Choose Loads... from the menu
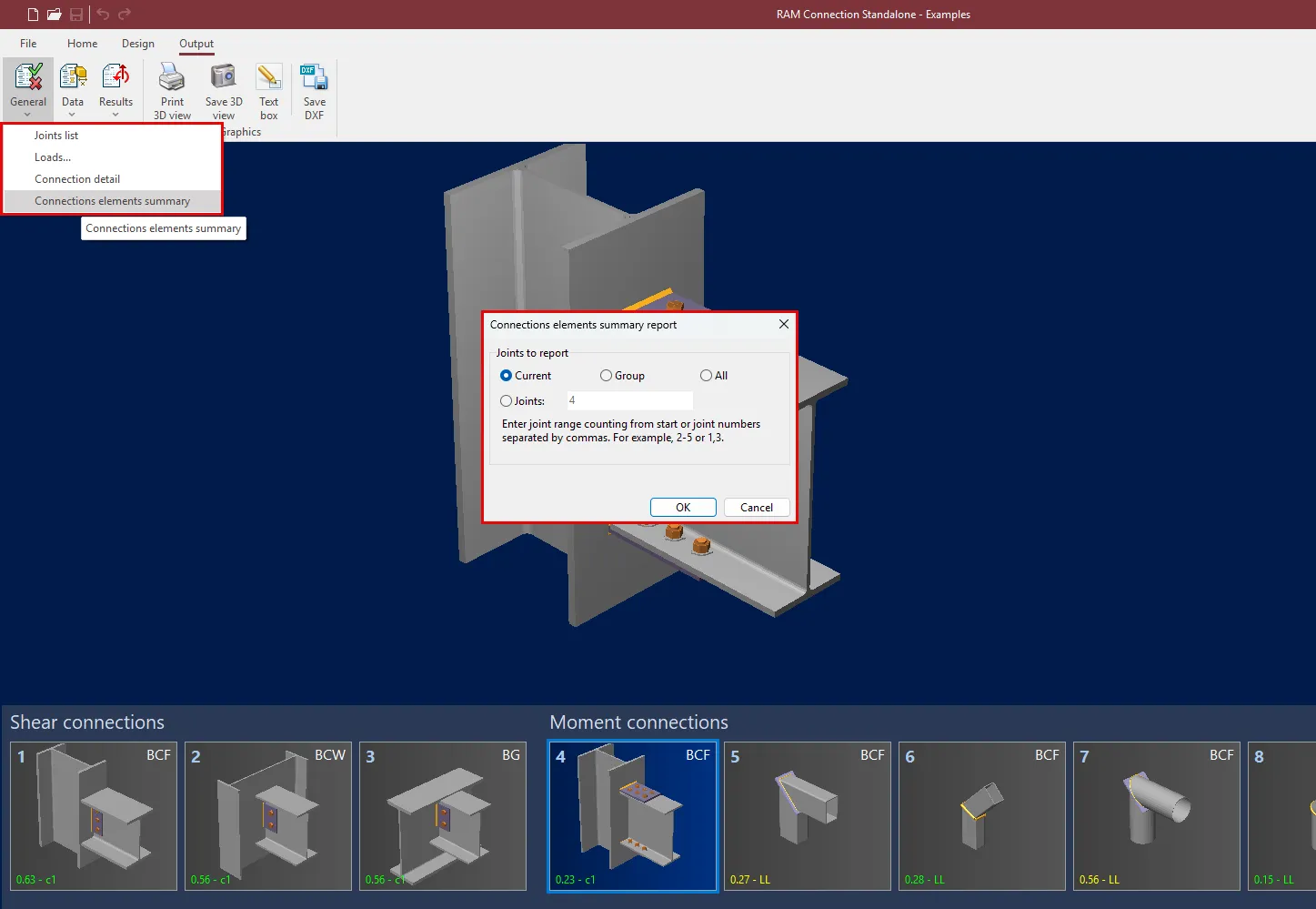 pyautogui.click(x=113, y=157)
